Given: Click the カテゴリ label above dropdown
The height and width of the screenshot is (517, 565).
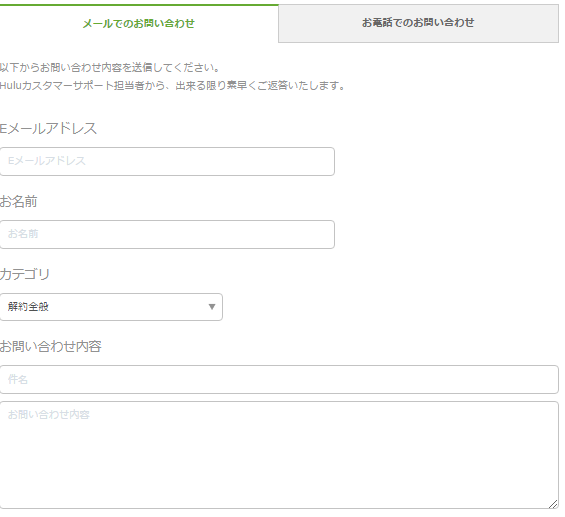Looking at the screenshot, I should click(25, 274).
